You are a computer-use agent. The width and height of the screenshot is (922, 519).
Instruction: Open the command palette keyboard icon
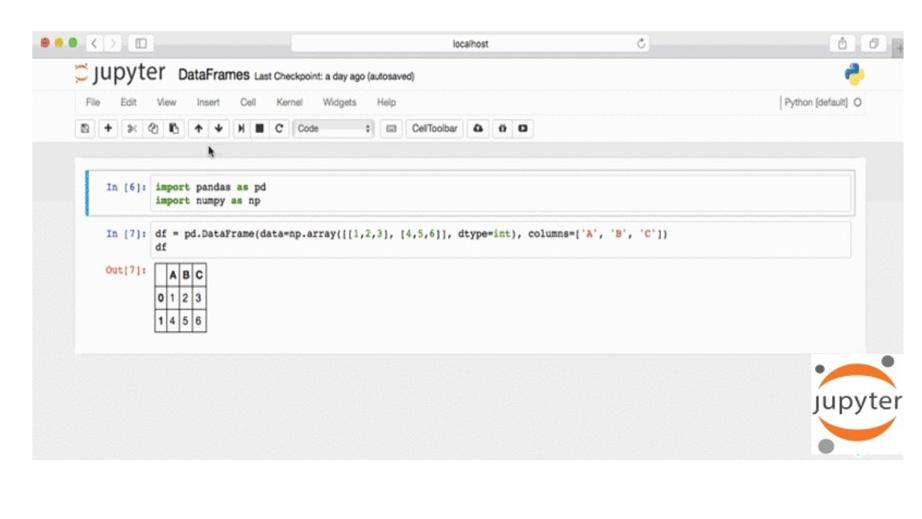point(391,129)
